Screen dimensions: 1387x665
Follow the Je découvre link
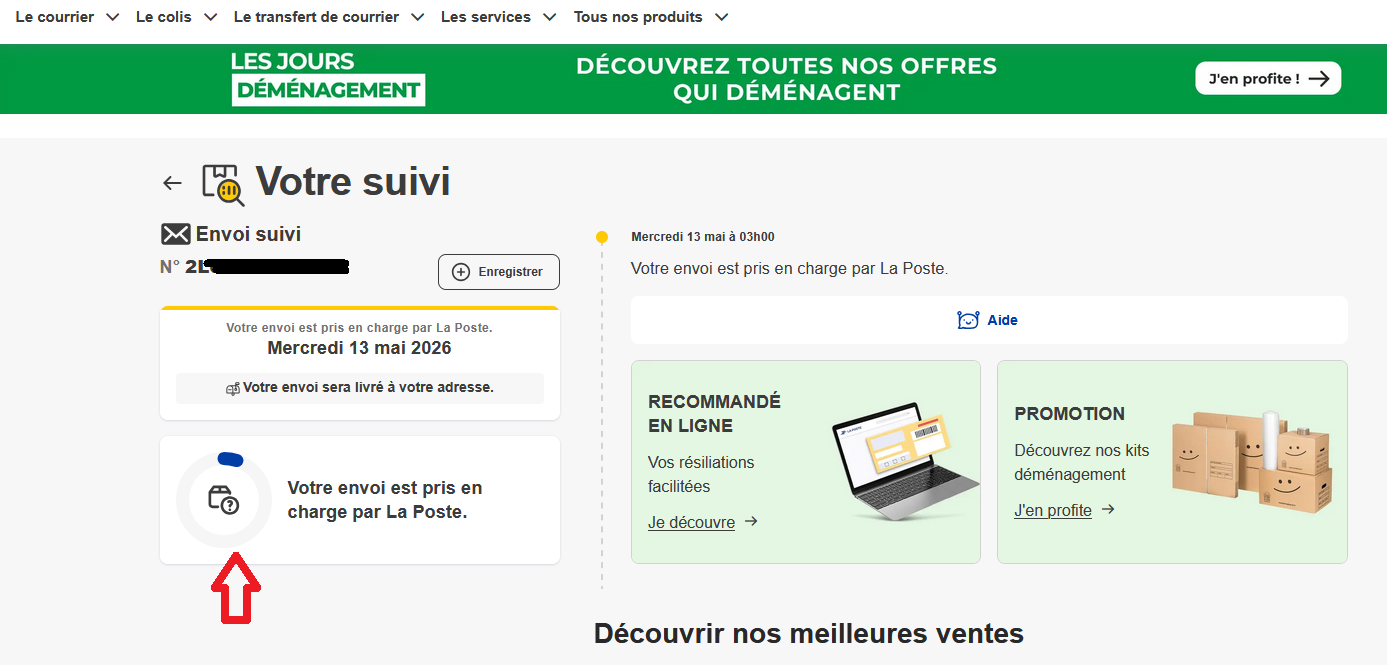(x=691, y=522)
